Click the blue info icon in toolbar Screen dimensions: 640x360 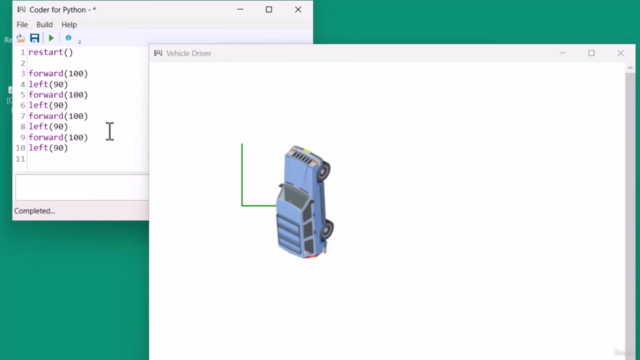[x=68, y=38]
